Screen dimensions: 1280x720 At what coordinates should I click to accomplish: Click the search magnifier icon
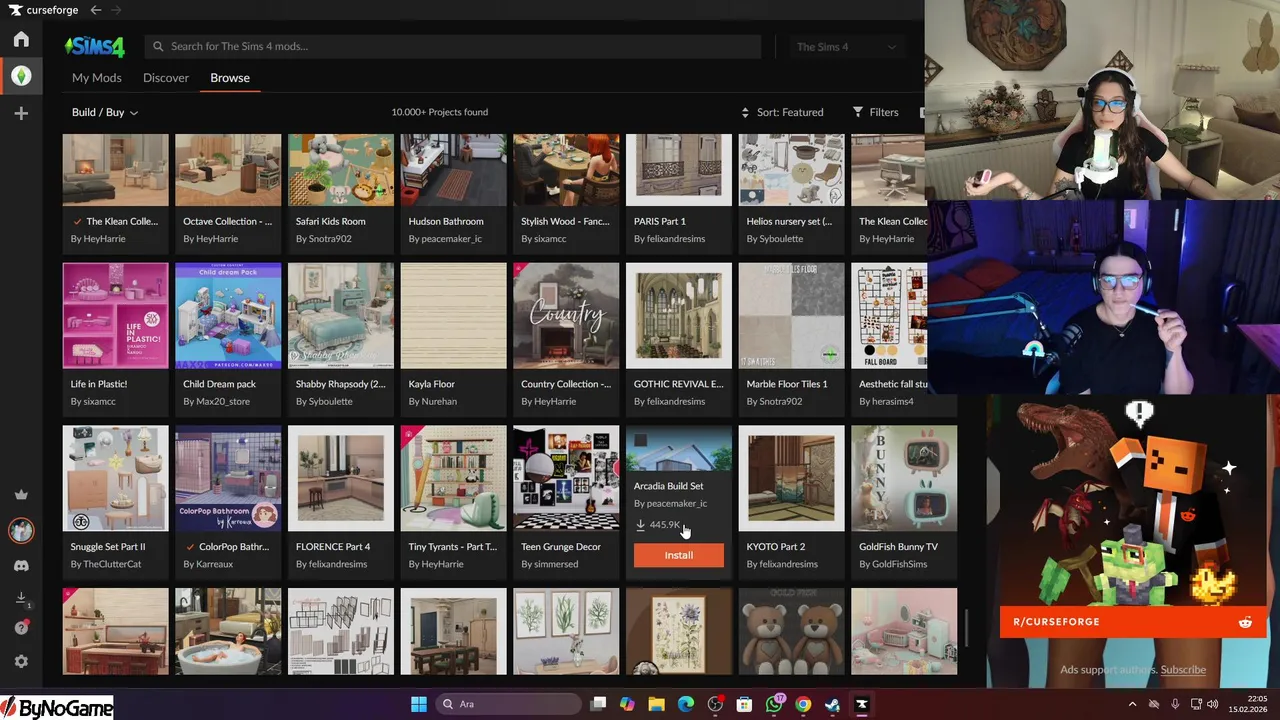click(158, 46)
